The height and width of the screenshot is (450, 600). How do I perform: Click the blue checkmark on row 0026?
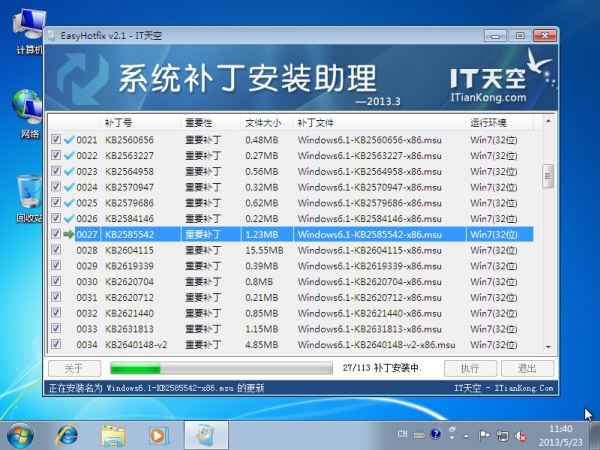click(69, 218)
